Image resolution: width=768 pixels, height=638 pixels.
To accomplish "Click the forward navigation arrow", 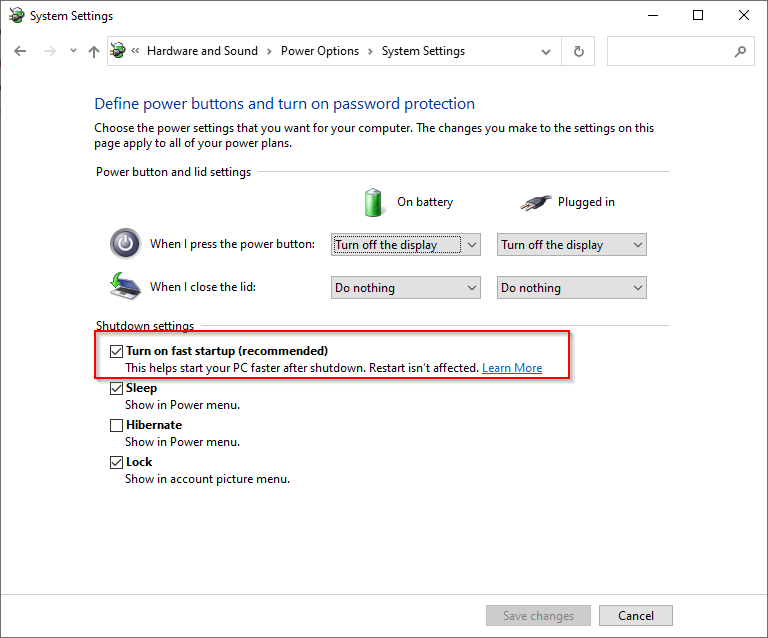I will pyautogui.click(x=49, y=51).
